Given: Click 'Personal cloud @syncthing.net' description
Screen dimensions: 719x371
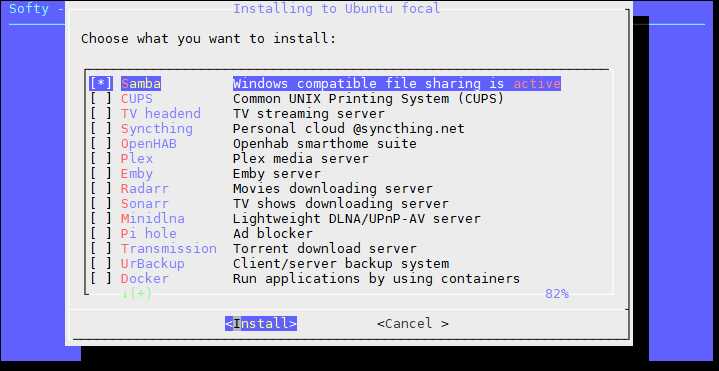Looking at the screenshot, I should [348, 129].
